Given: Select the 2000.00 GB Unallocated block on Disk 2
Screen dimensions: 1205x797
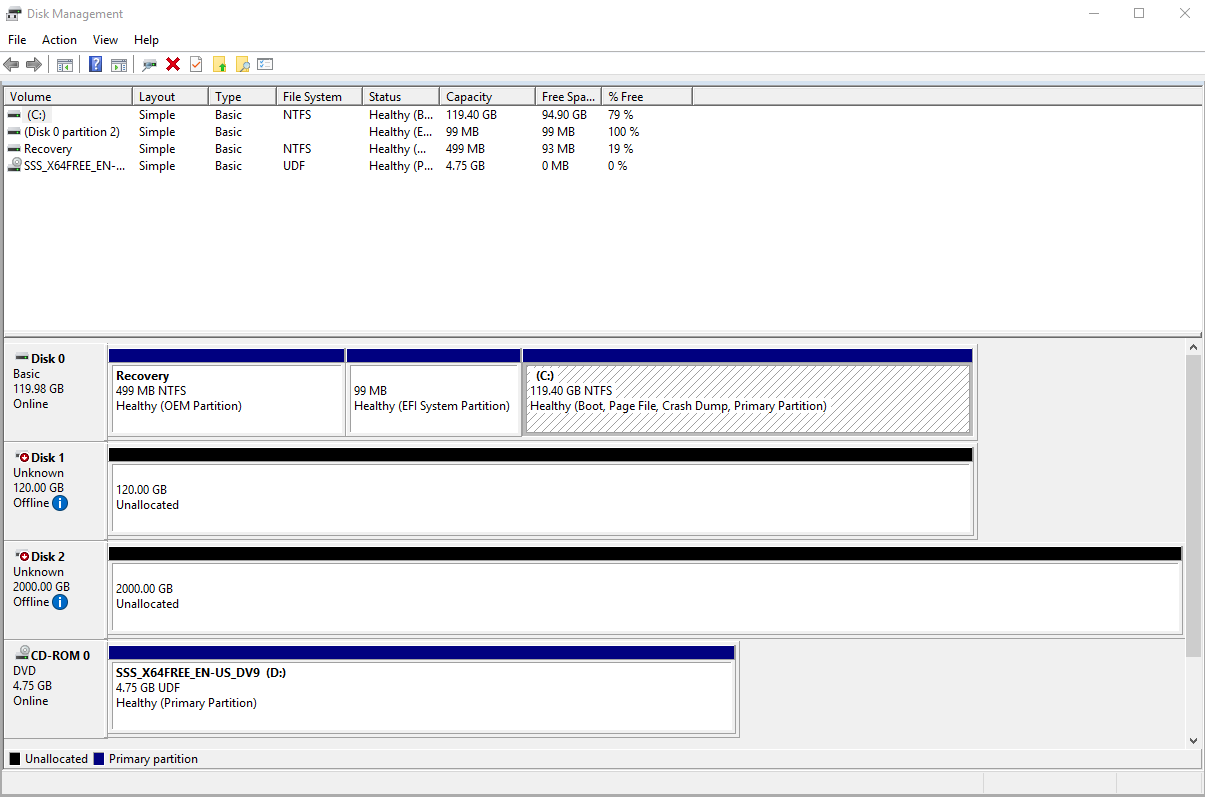Looking at the screenshot, I should pos(645,589).
